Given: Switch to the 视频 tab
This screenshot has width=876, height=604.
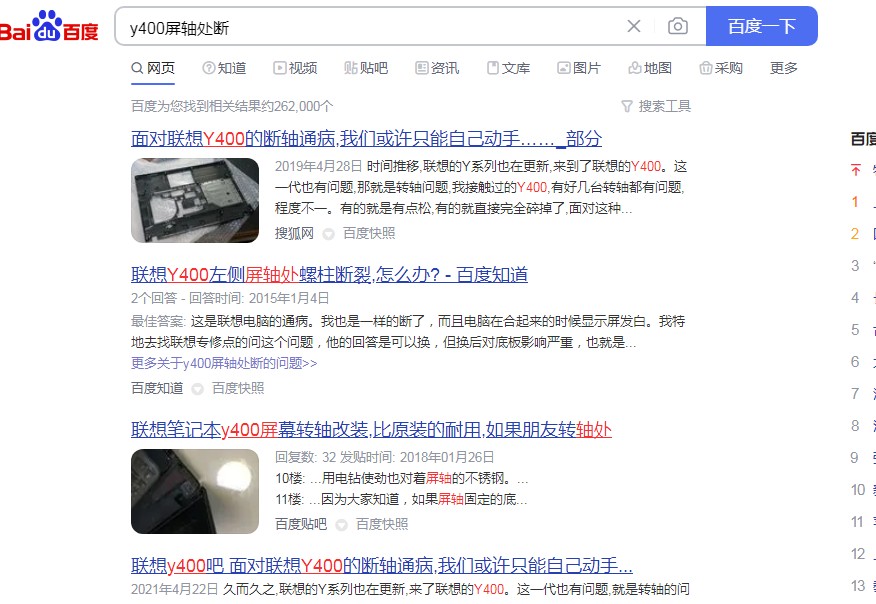Looking at the screenshot, I should pyautogui.click(x=295, y=68).
